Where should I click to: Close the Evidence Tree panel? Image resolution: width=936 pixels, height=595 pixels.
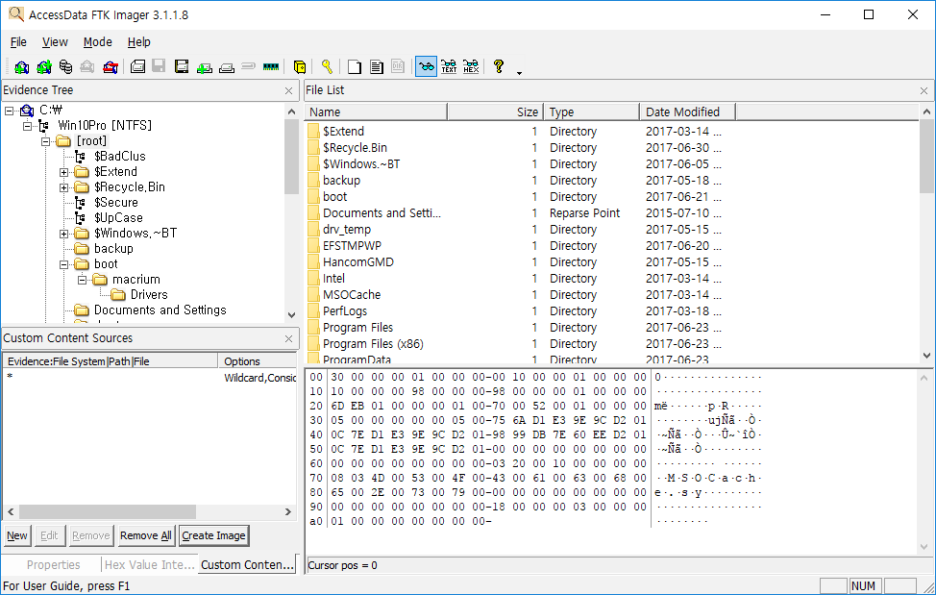click(289, 91)
